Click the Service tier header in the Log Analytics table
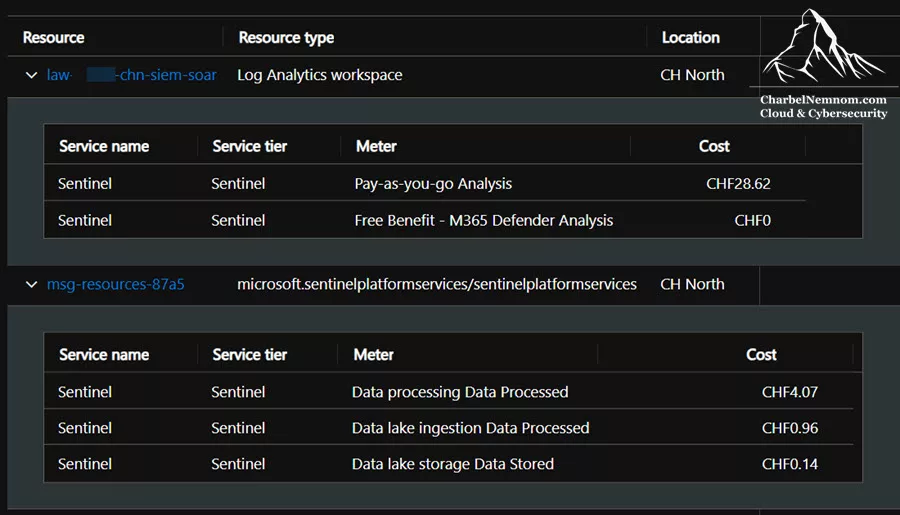The height and width of the screenshot is (515, 900). tap(250, 146)
